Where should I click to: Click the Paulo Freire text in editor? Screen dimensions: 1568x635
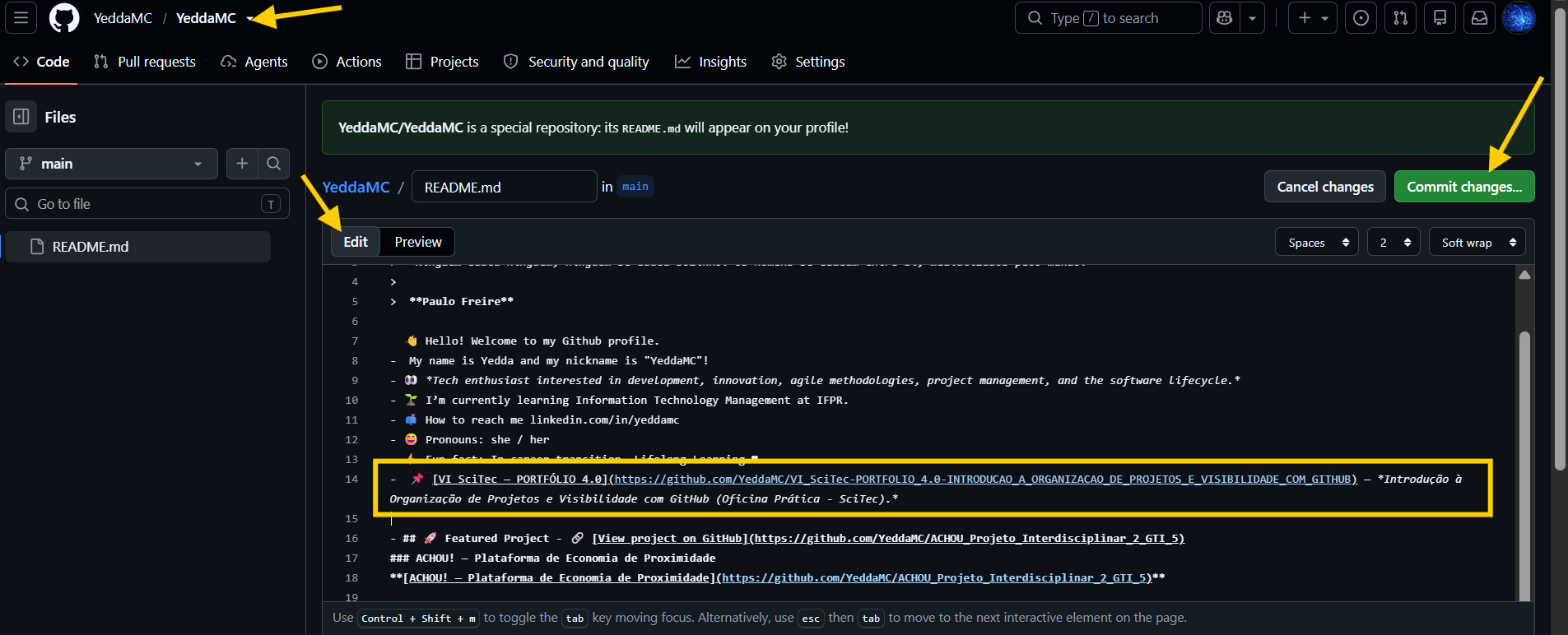pyautogui.click(x=461, y=301)
